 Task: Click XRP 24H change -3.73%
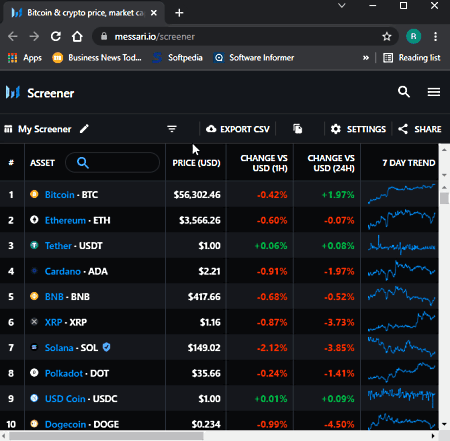tap(339, 322)
